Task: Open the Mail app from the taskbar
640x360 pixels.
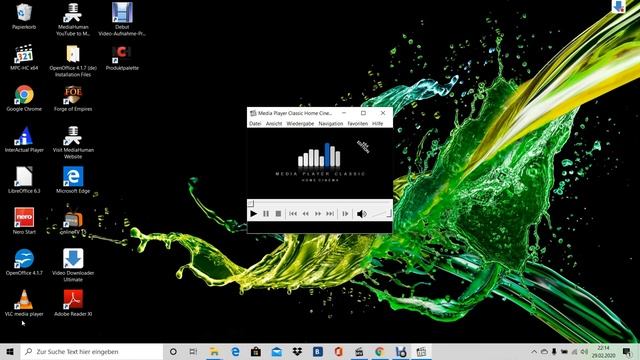Action: pos(277,351)
